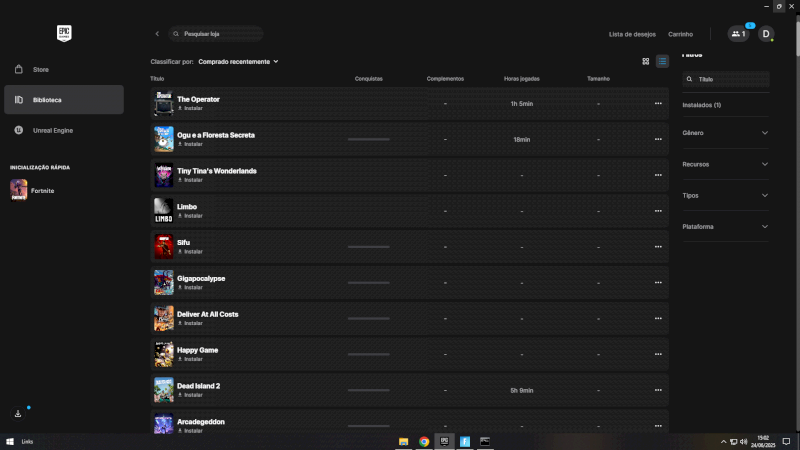Image resolution: width=800 pixels, height=450 pixels.
Task: Expand the Gênero filter
Action: point(725,132)
